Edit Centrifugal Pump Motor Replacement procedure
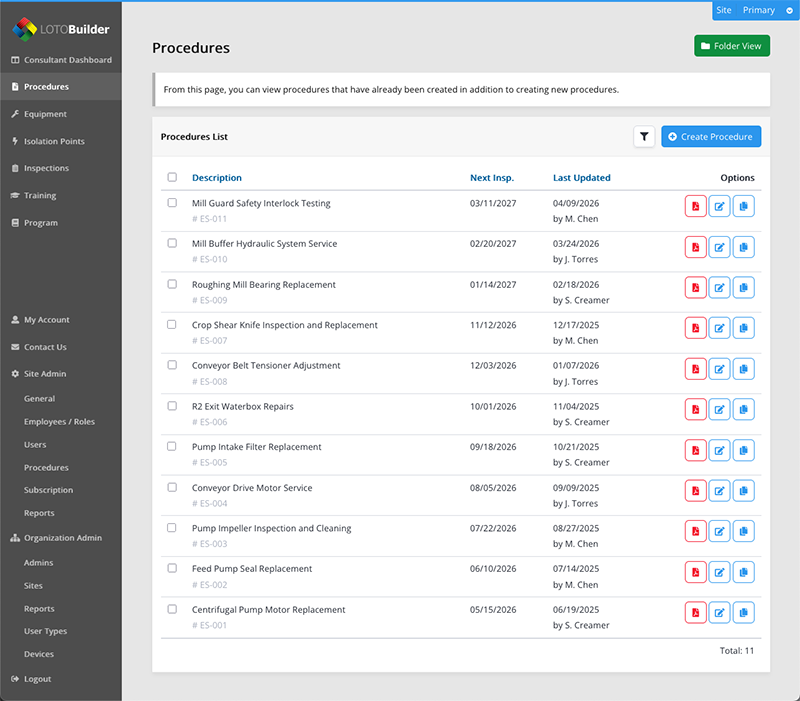 [x=719, y=612]
